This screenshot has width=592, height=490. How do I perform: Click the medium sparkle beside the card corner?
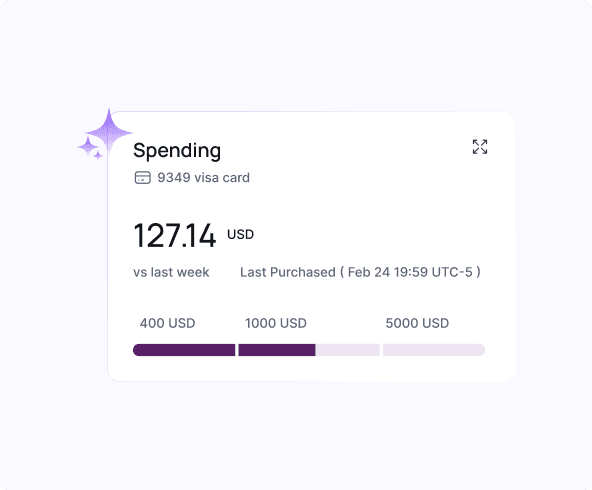click(x=88, y=146)
